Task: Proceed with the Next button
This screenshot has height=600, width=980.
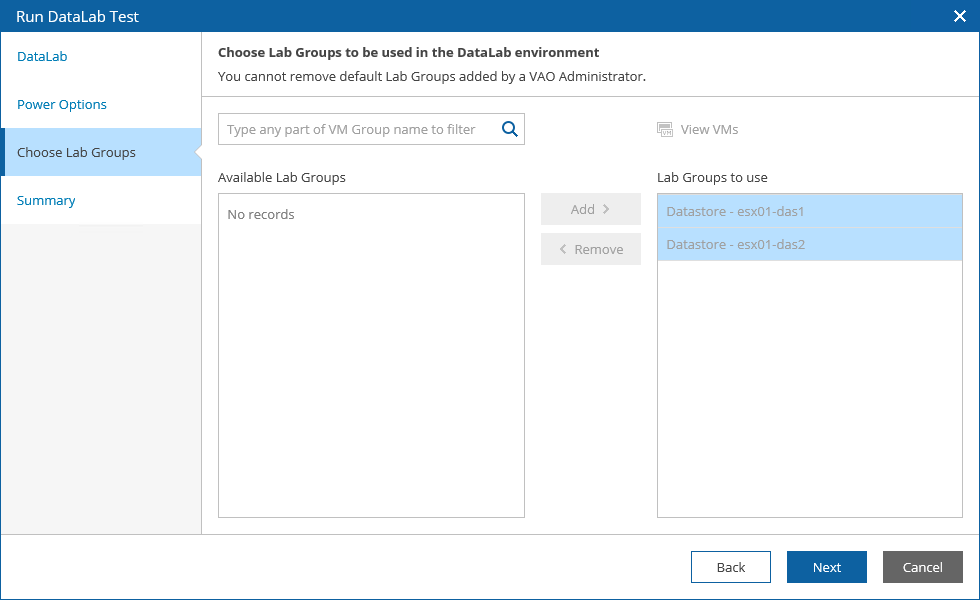Action: click(827, 567)
